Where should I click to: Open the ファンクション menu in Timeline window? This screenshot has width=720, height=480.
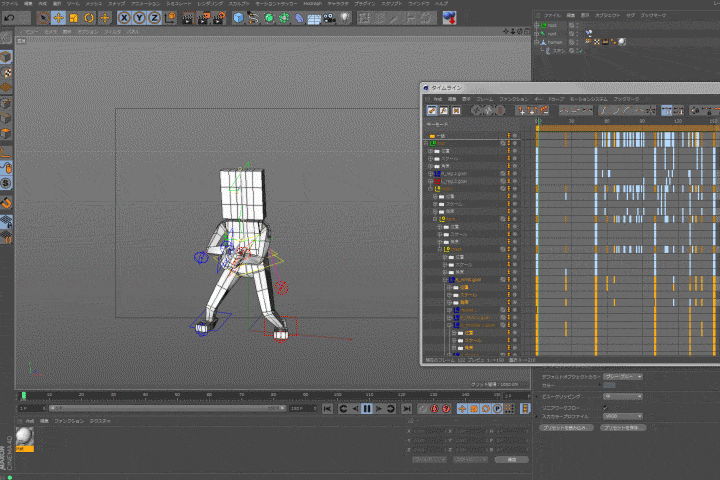(x=513, y=99)
